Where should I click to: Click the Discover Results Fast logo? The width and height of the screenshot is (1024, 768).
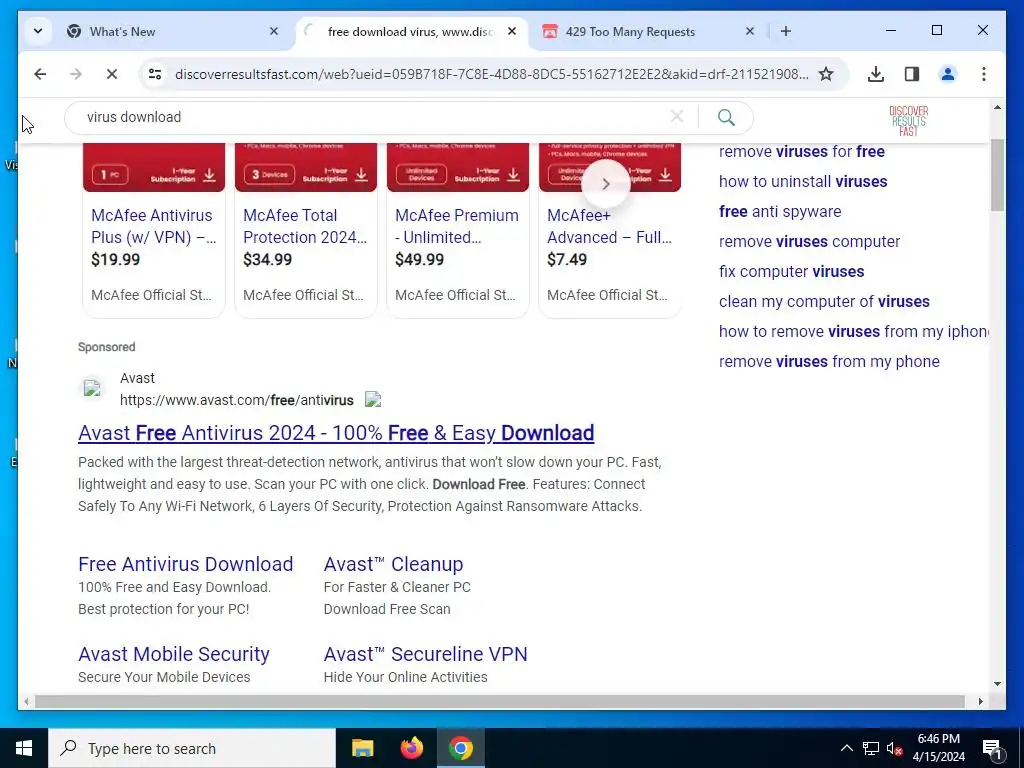908,121
